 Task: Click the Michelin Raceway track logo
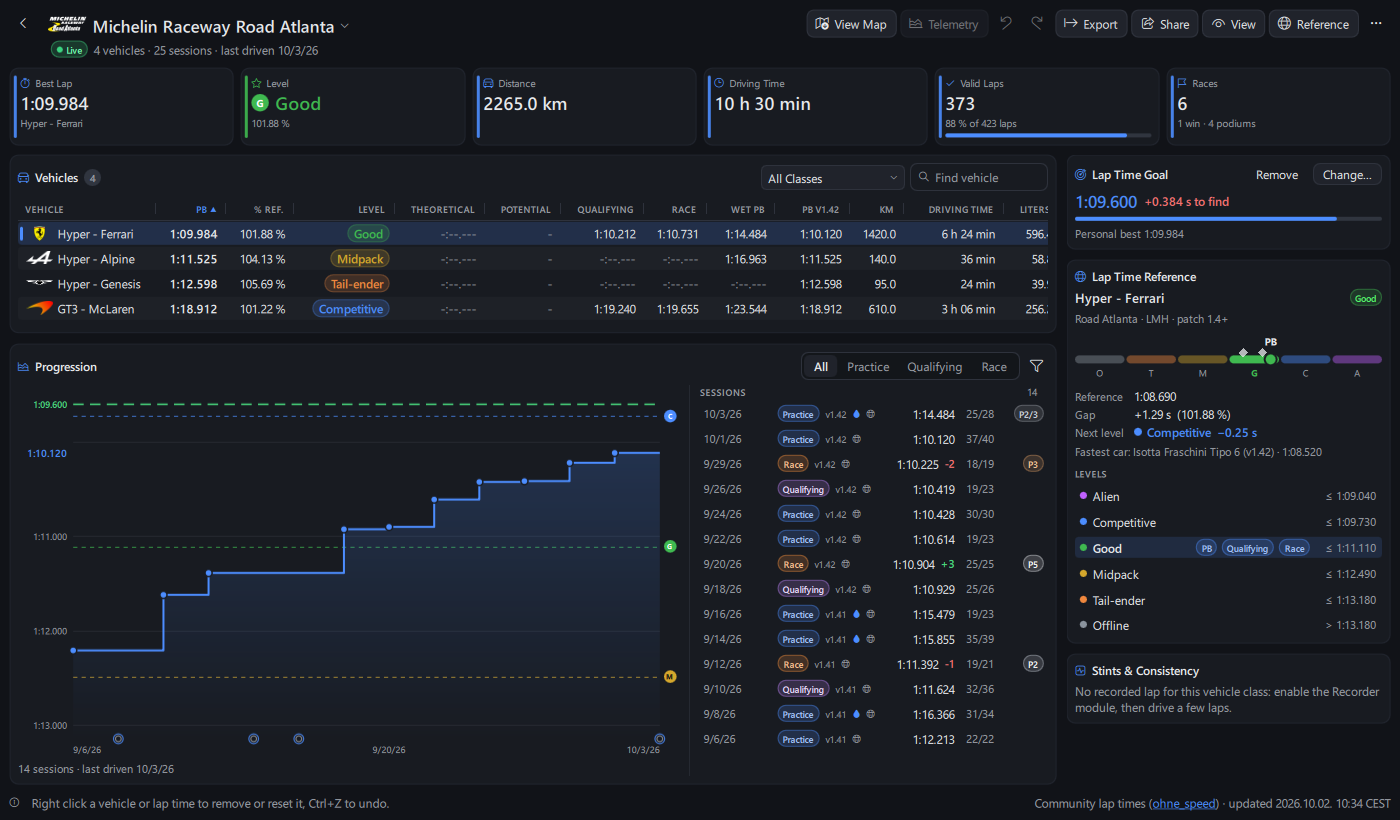pos(68,25)
